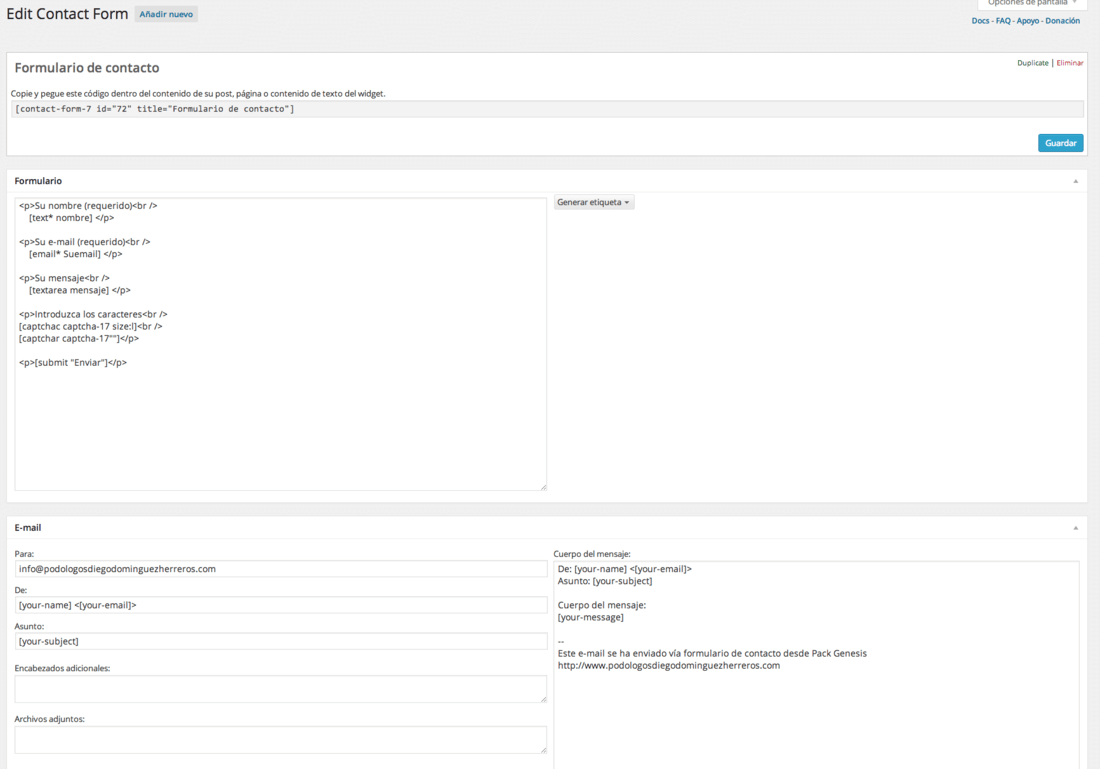
Task: Collapse the Formulario panel arrow
Action: (1075, 182)
